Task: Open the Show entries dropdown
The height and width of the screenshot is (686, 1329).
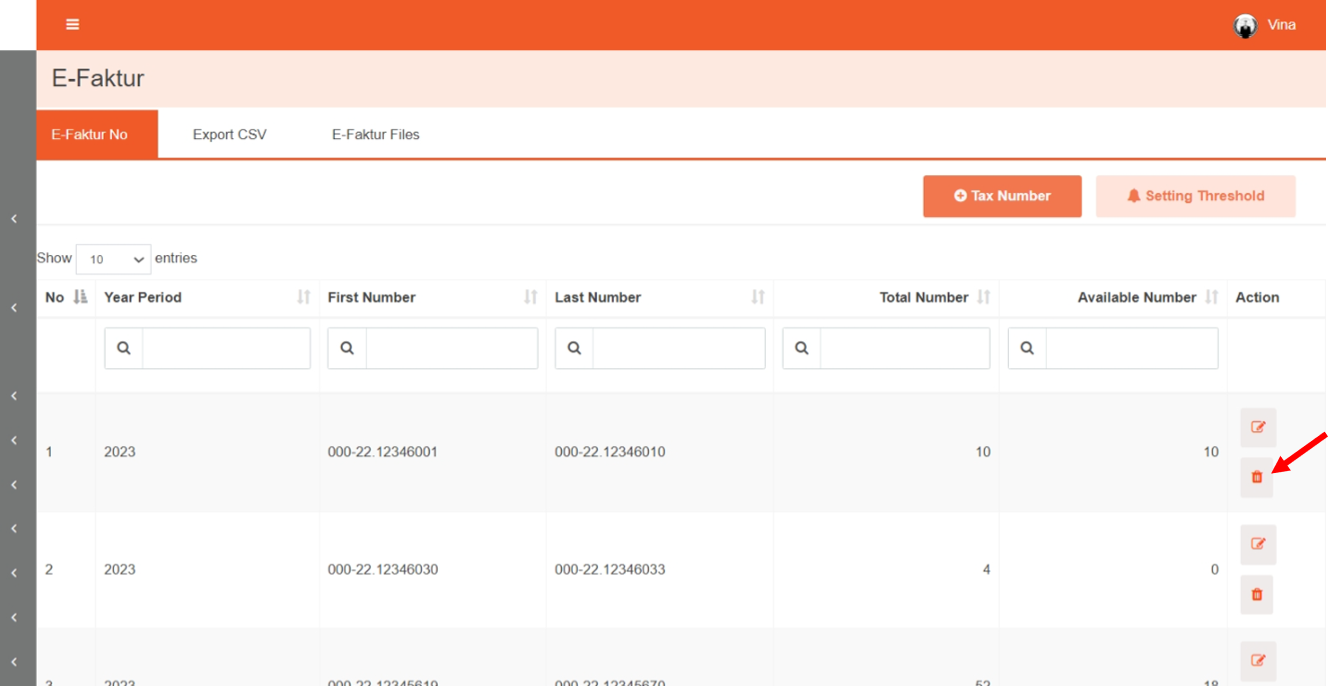Action: coord(113,259)
